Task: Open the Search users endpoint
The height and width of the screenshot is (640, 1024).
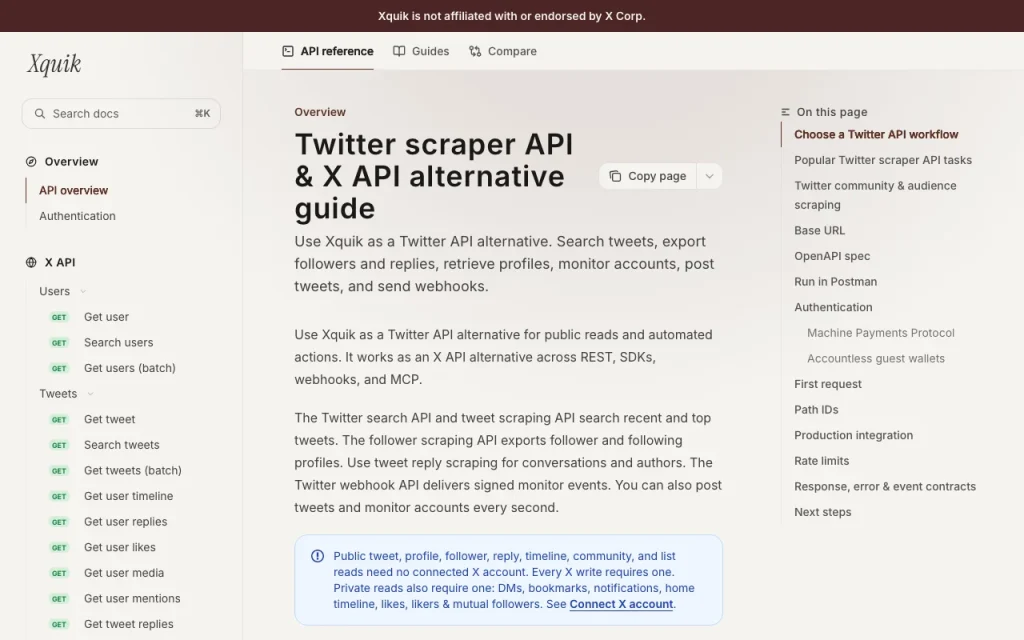Action: (119, 342)
